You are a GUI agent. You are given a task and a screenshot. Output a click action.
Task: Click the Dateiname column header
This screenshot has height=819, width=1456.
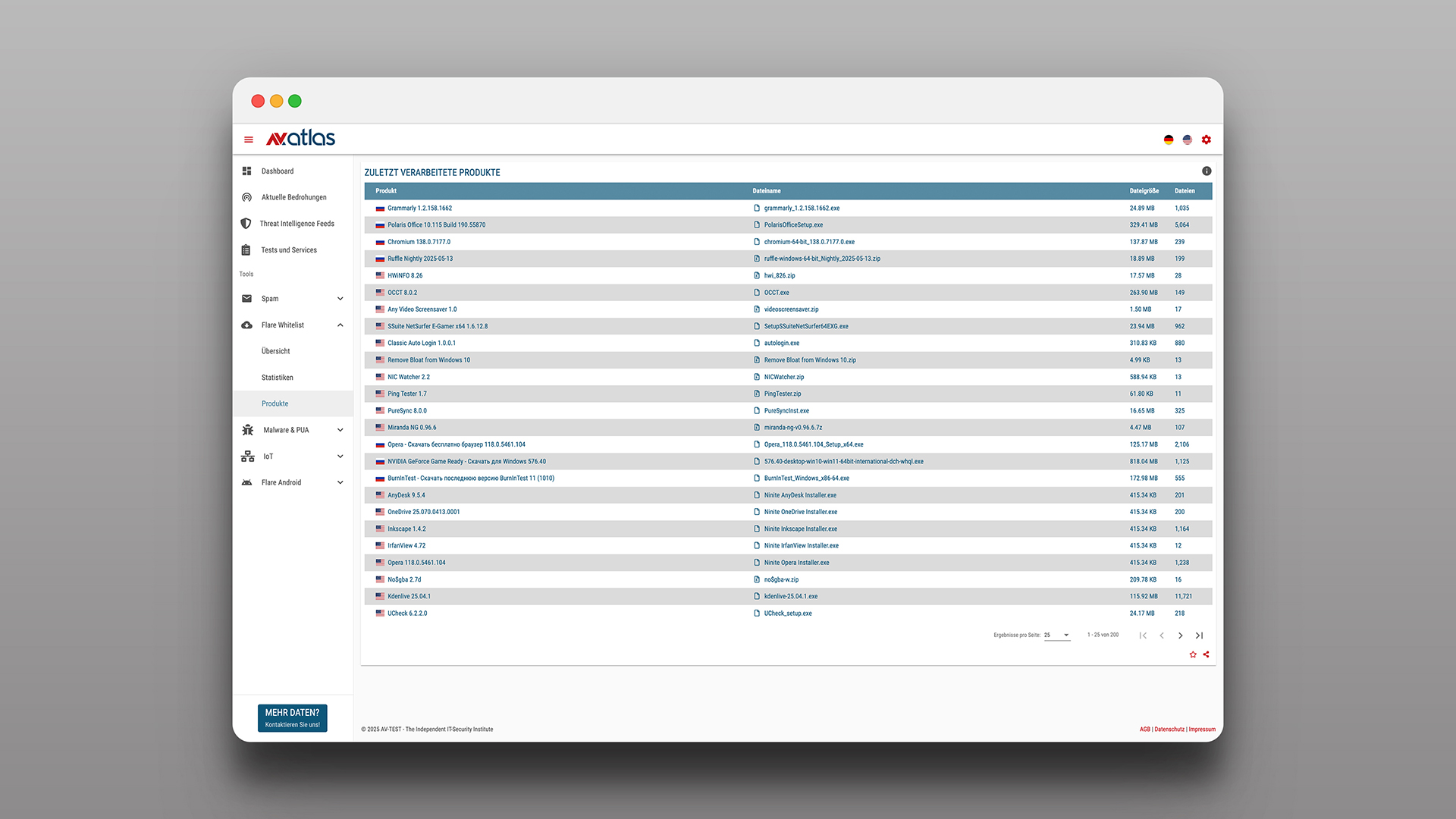click(x=767, y=191)
